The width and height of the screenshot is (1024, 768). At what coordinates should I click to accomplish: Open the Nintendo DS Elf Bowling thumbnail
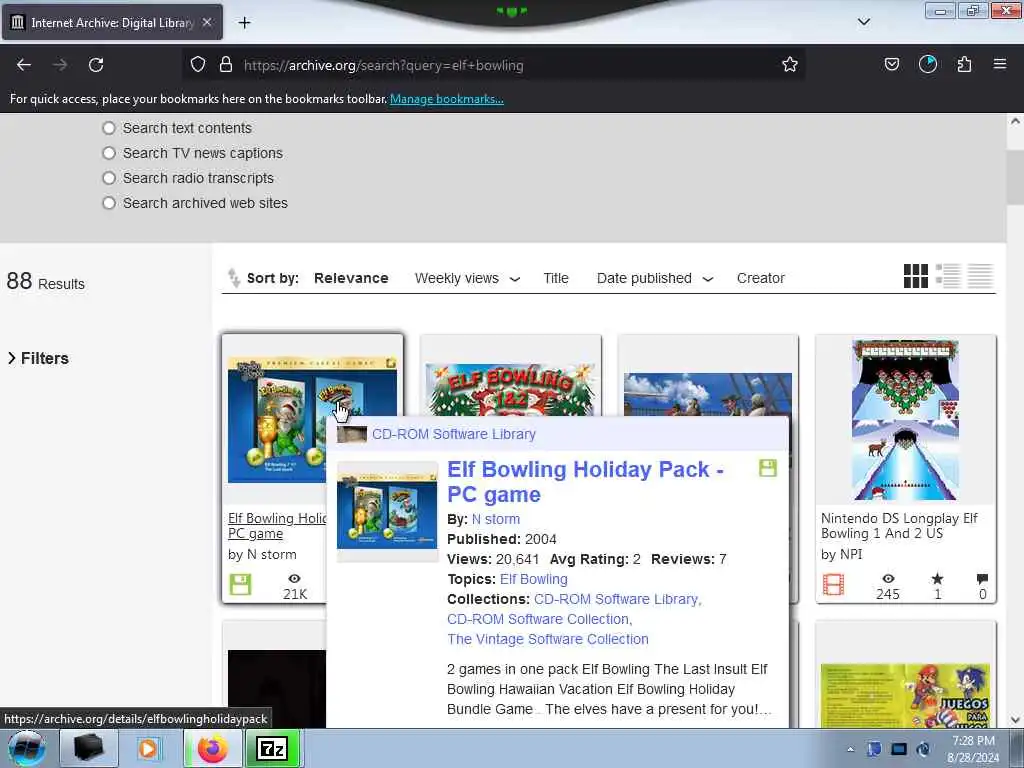905,420
